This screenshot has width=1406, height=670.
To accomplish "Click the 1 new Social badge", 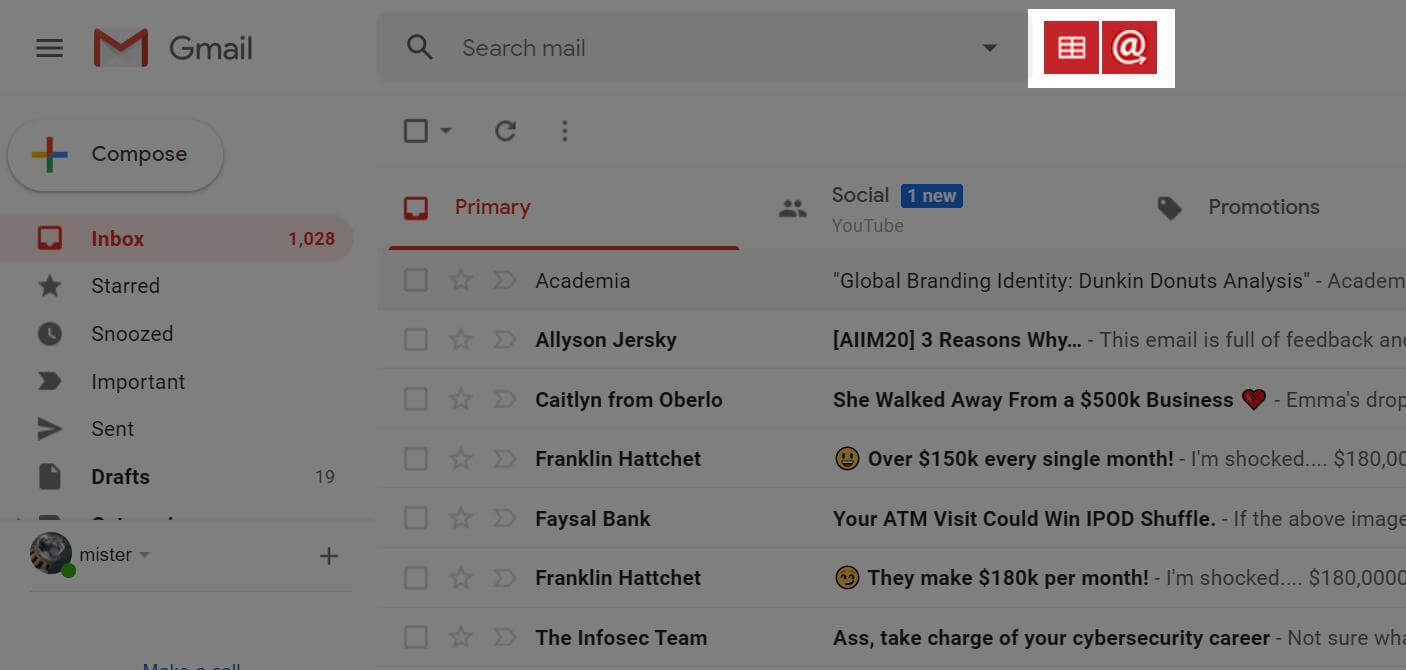I will click(x=931, y=196).
